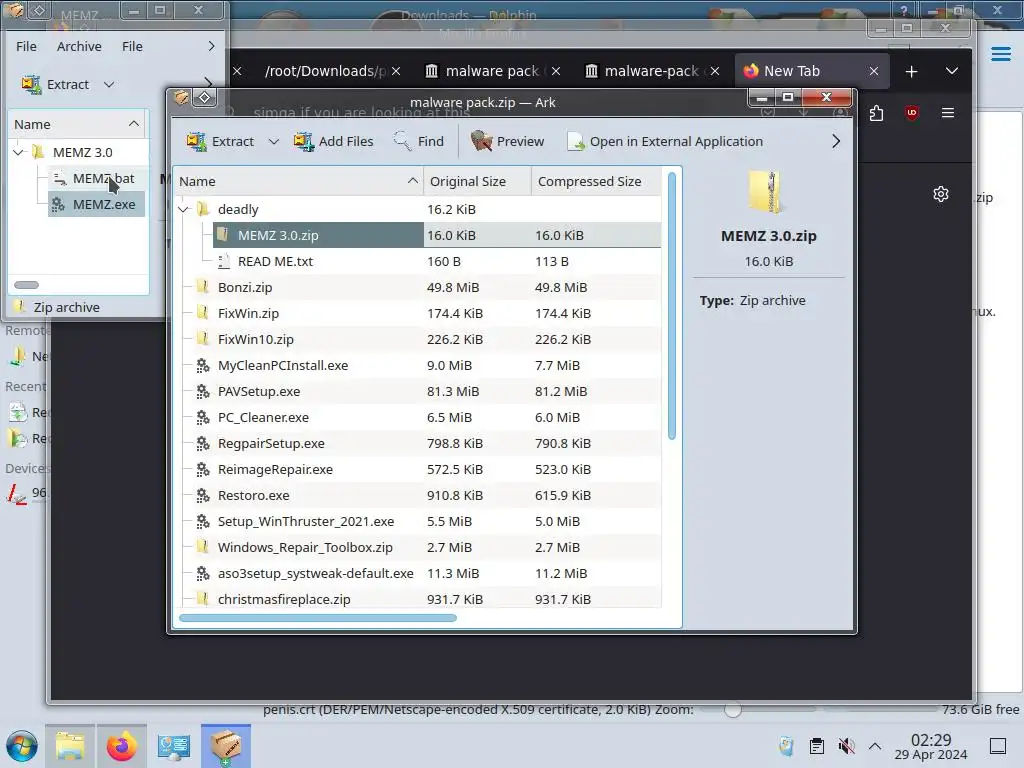This screenshot has width=1024, height=768.
Task: Sort by the Name column header in the malware pack.zip window
Action: 298,182
